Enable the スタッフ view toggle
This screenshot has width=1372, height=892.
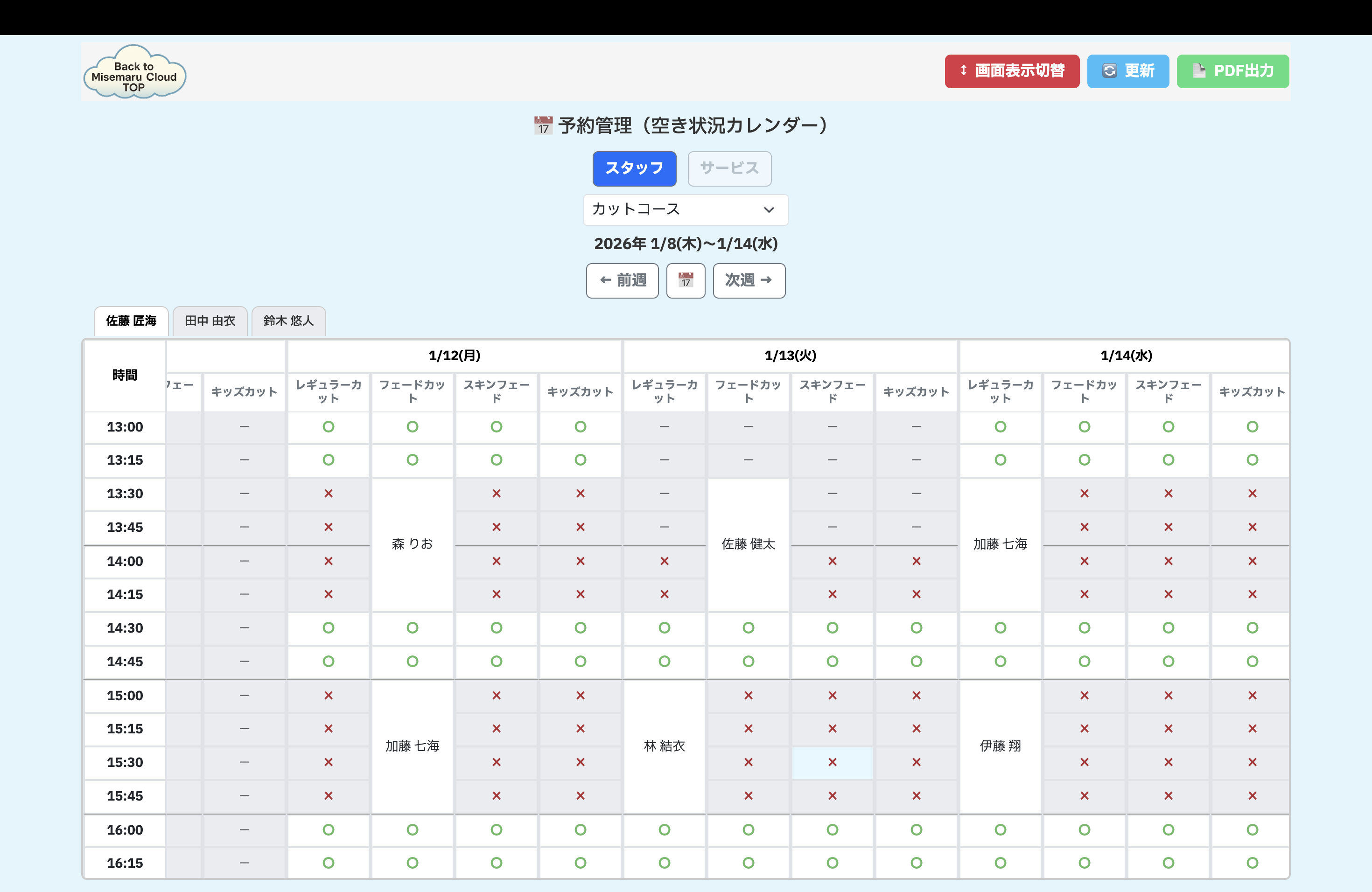point(634,168)
